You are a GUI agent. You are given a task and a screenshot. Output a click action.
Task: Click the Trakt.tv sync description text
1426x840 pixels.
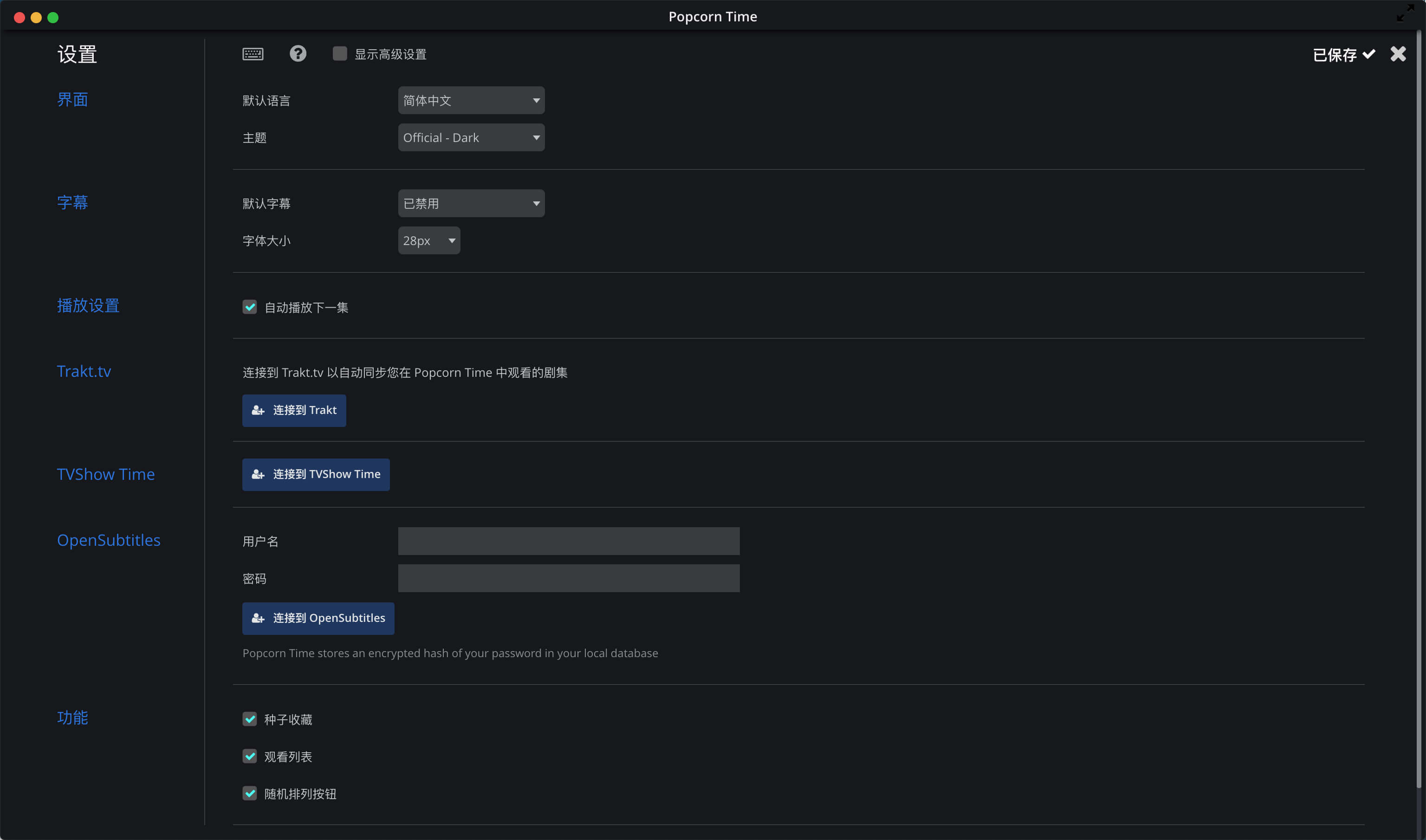pyautogui.click(x=405, y=373)
